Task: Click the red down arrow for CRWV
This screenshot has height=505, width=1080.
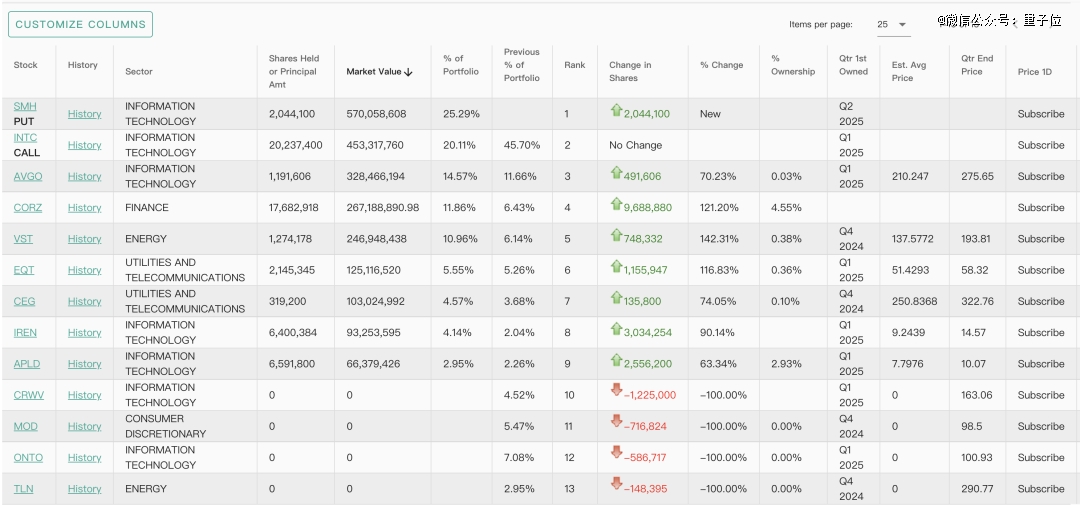Action: coord(616,391)
